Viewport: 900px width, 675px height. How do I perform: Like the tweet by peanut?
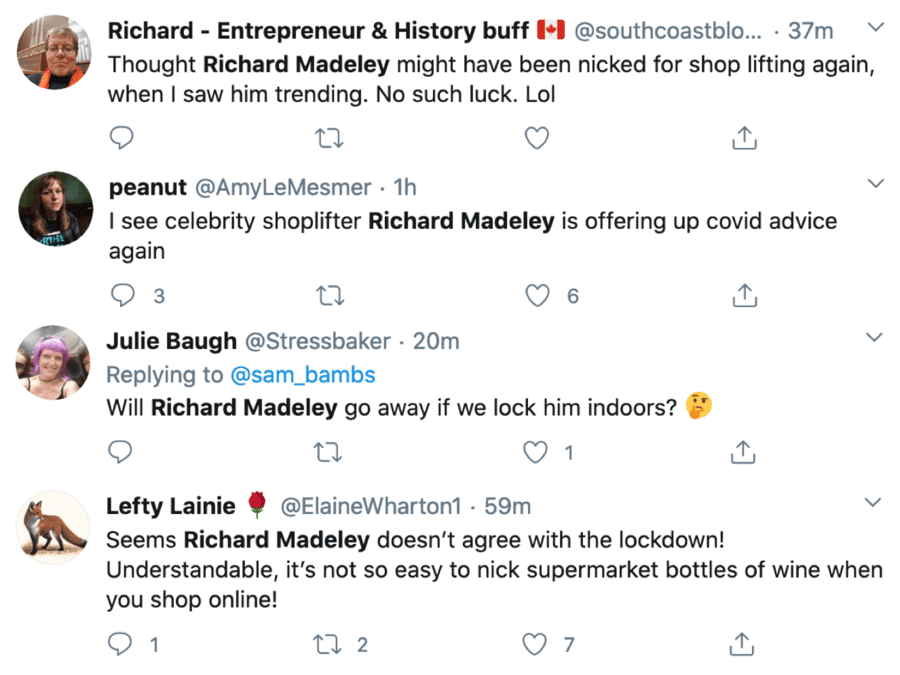538,295
